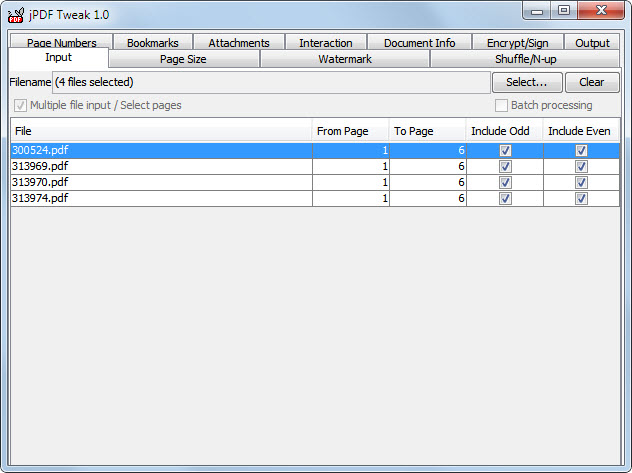Click the Filename field showing 4 files selected
Image resolution: width=632 pixels, height=473 pixels.
click(x=270, y=82)
